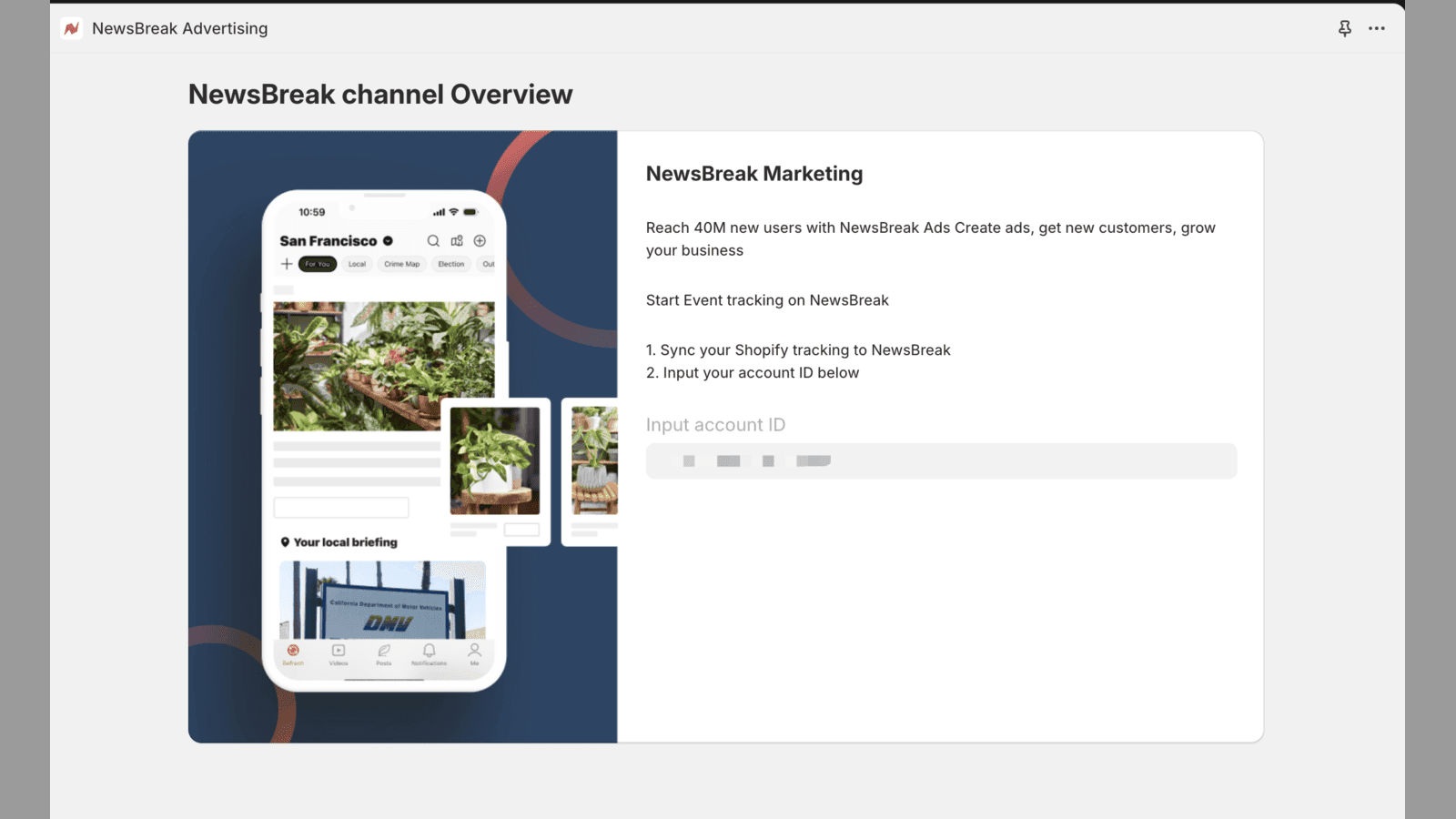Viewport: 1456px width, 819px height.
Task: Open Notifications via the bell icon
Action: 428,650
